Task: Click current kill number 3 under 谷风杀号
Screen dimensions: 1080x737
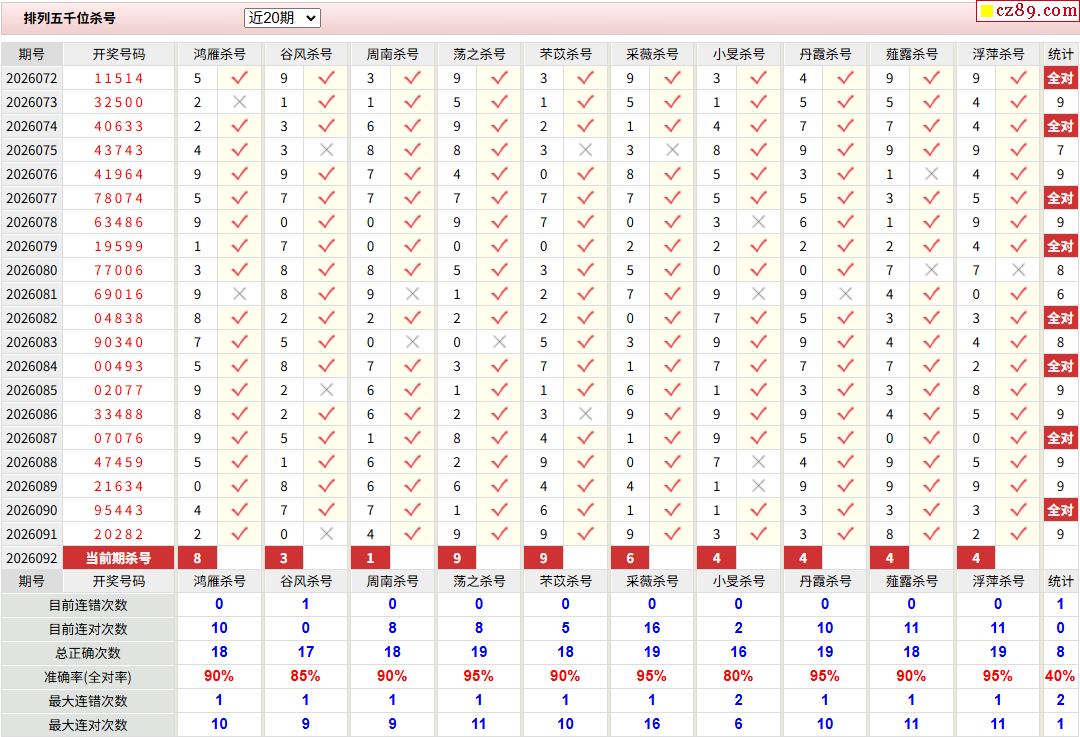Action: (284, 558)
